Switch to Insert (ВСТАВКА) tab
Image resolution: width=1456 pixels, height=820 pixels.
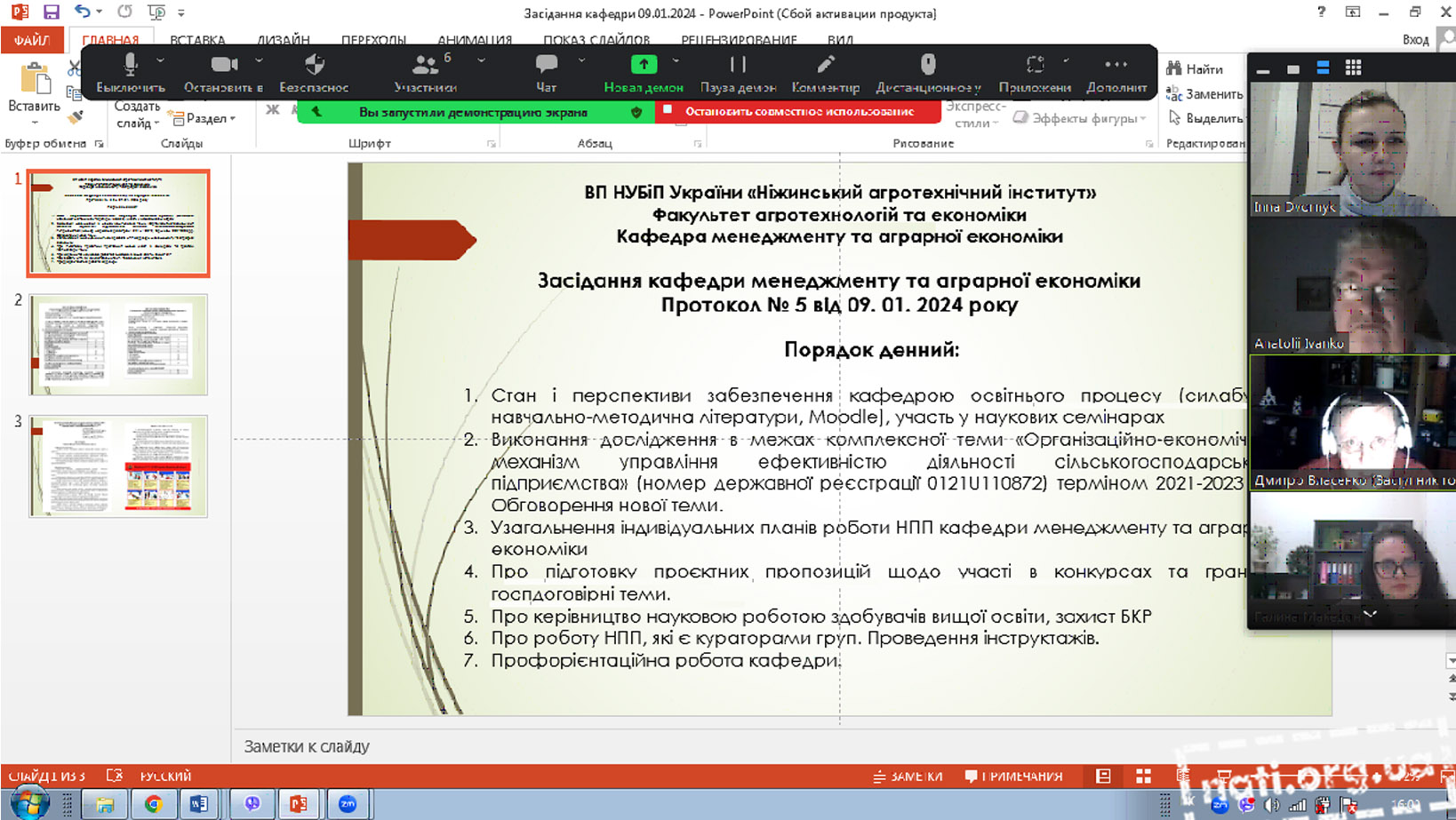[197, 40]
